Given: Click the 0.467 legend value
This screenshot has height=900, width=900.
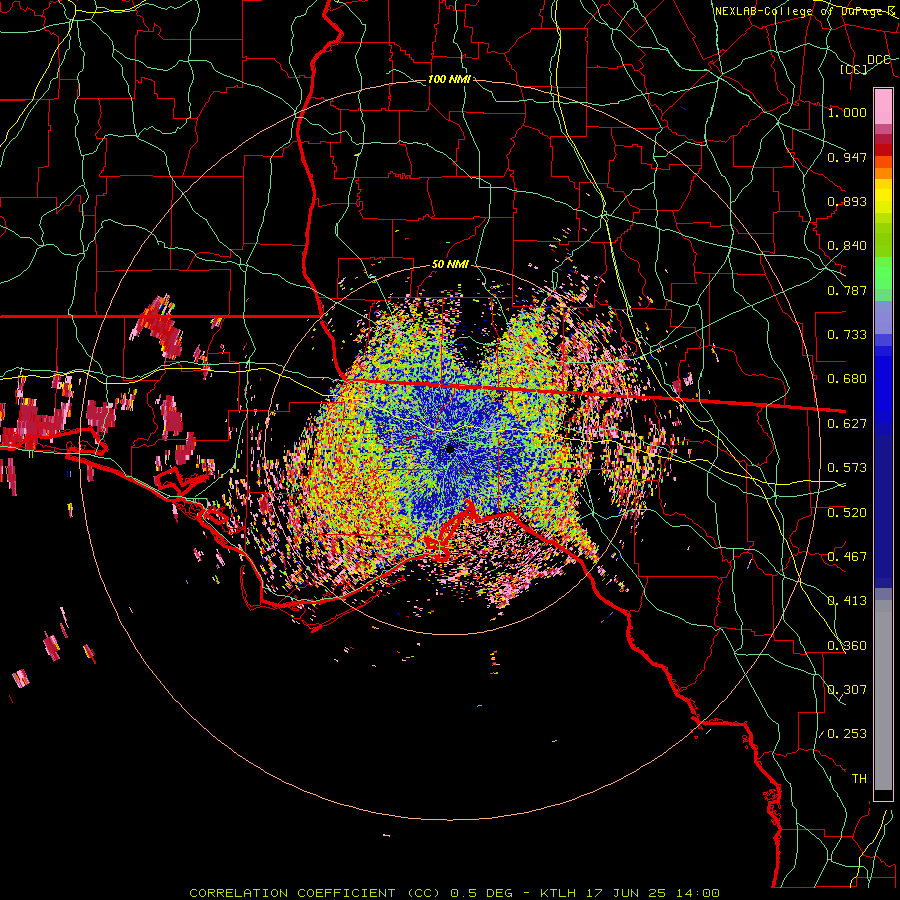Looking at the screenshot, I should click(847, 557).
